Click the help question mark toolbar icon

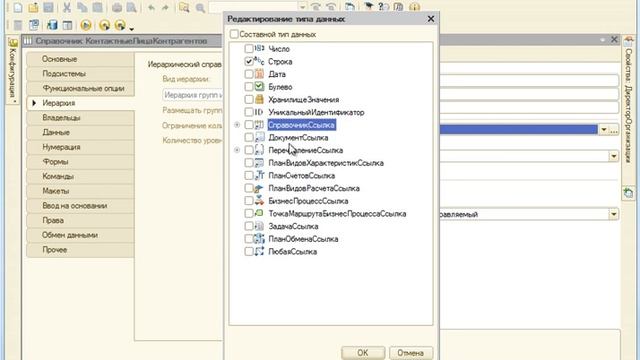click(x=384, y=7)
